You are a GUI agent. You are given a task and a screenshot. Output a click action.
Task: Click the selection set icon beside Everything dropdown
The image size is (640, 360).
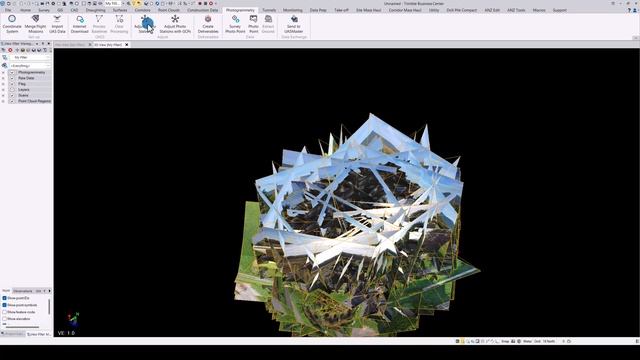[x=4, y=65]
